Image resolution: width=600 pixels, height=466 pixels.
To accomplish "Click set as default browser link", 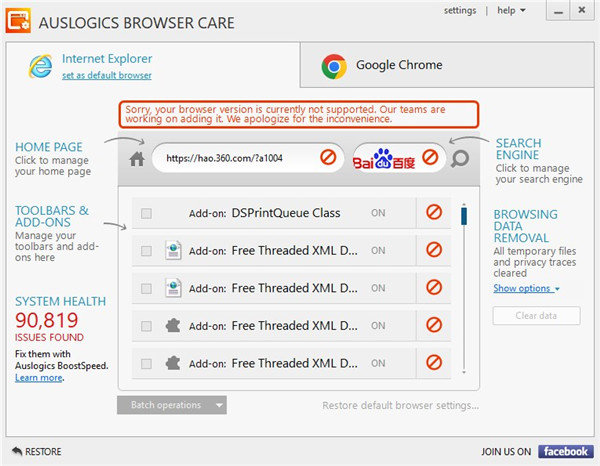I will coord(107,75).
